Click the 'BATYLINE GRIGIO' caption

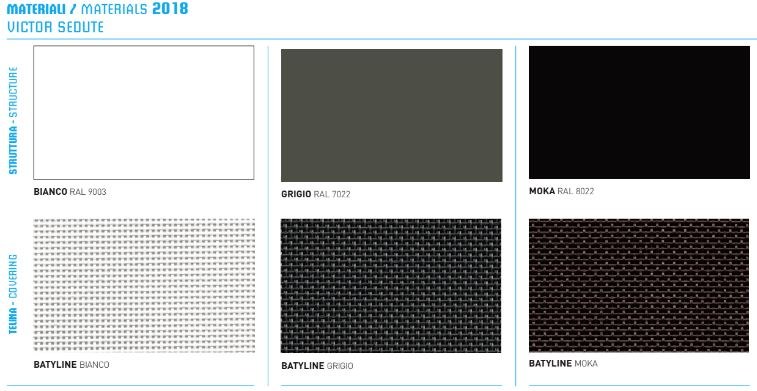tap(317, 366)
